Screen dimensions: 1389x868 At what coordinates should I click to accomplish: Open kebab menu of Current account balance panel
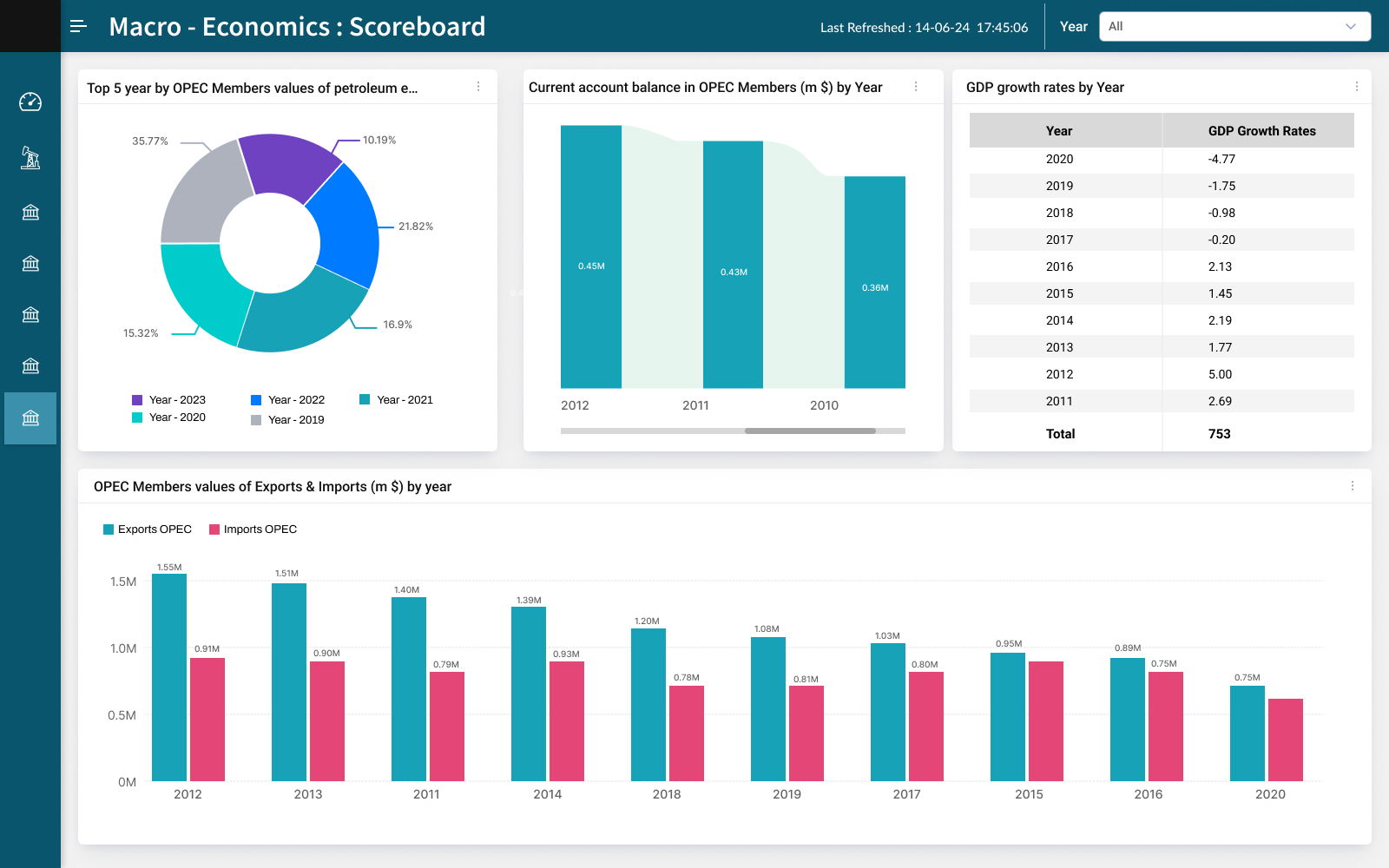tap(916, 87)
